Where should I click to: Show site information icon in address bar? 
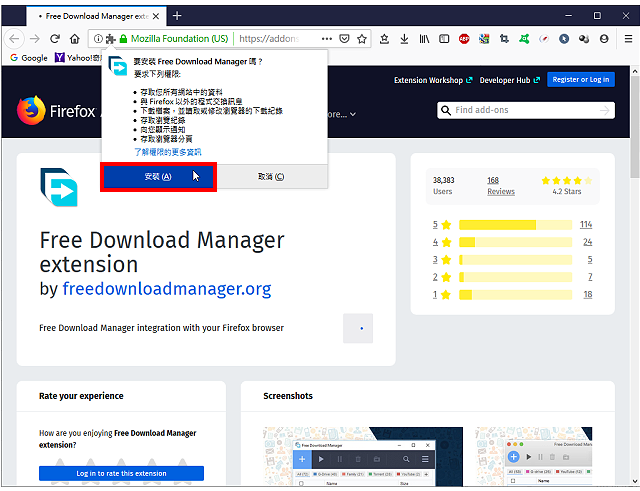(98, 39)
